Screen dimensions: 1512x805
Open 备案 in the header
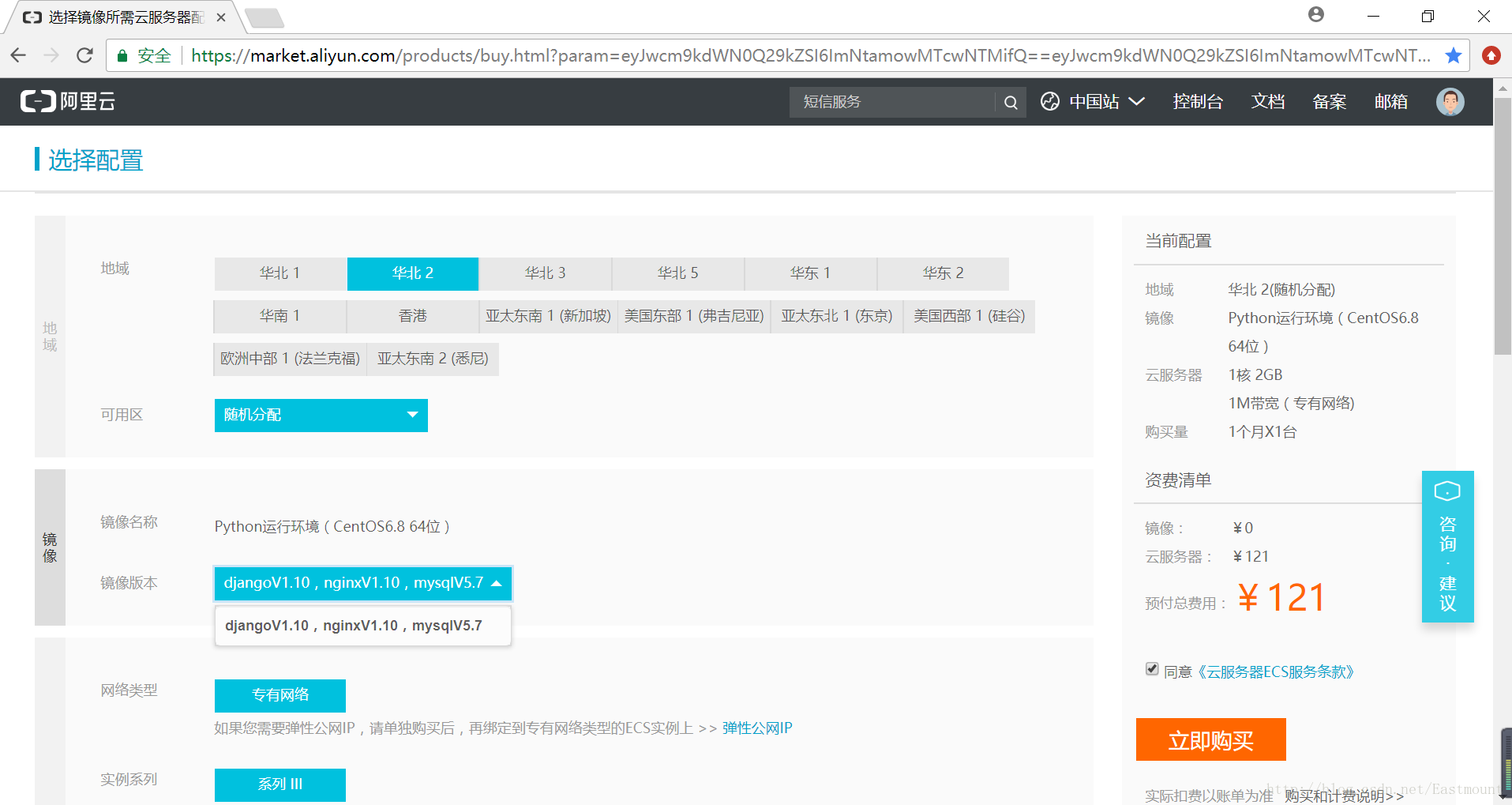pos(1330,101)
